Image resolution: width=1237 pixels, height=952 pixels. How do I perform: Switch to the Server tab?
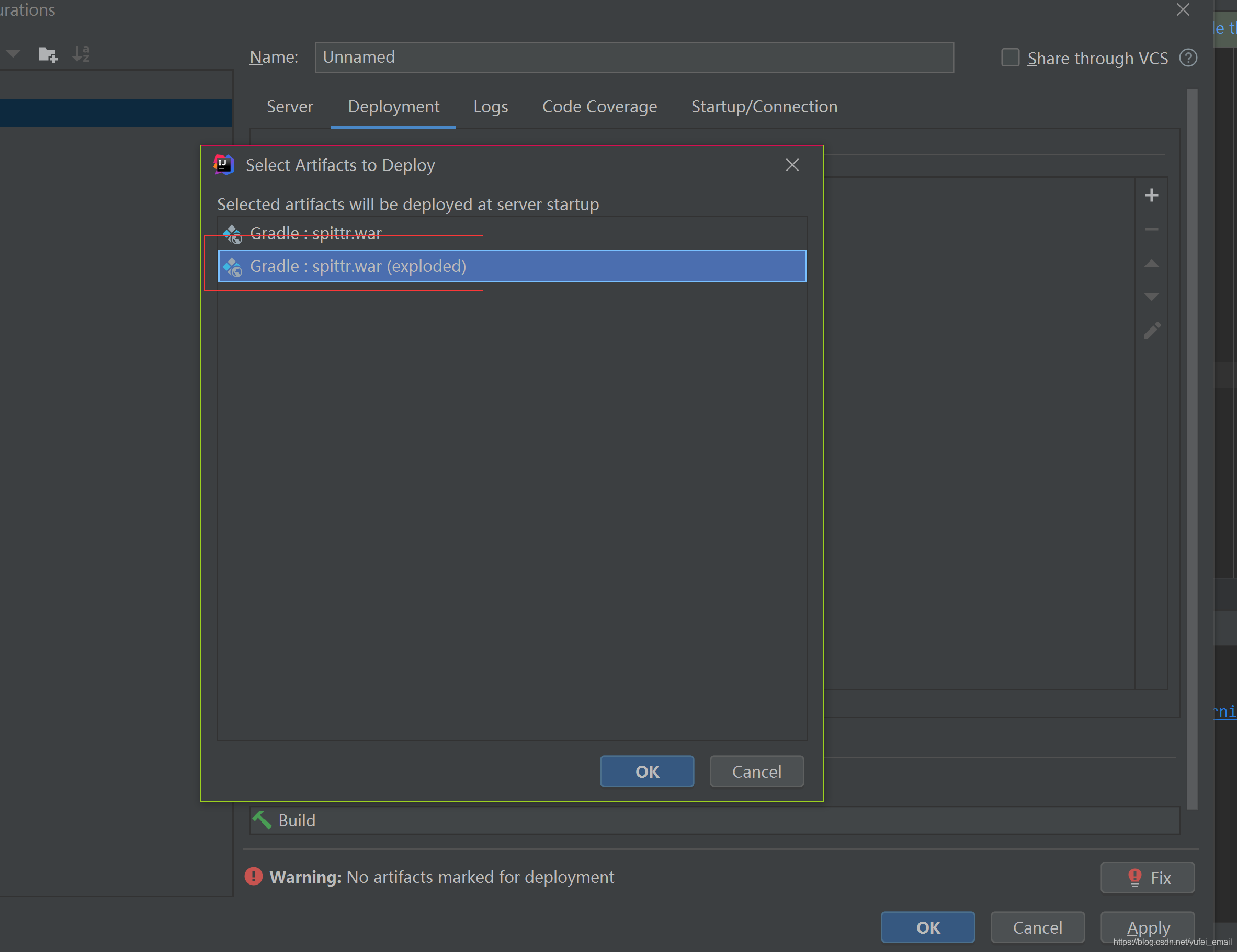(289, 107)
